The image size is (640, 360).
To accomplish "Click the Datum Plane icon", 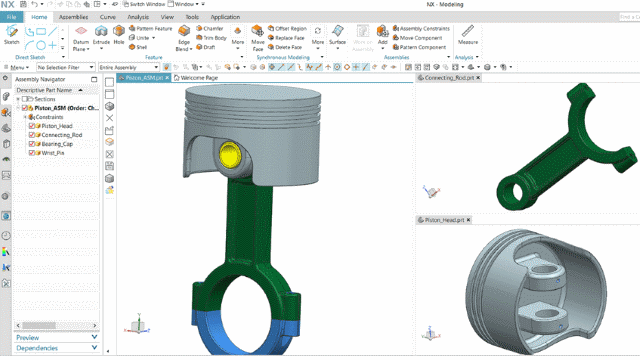I will click(x=81, y=31).
